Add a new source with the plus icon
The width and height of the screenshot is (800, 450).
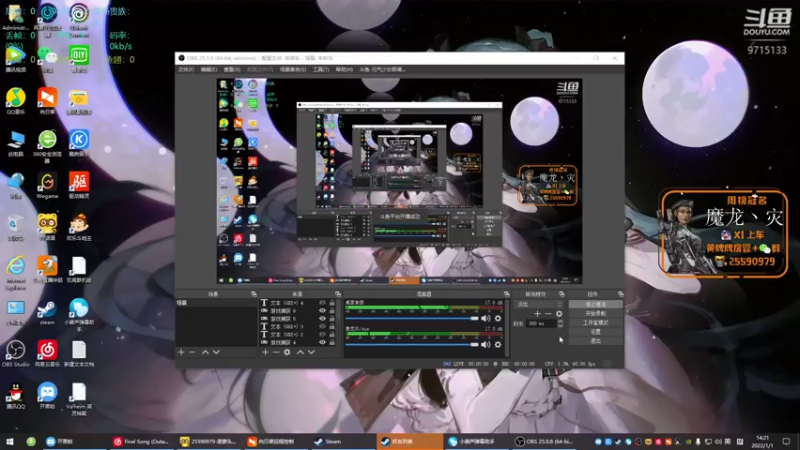click(265, 352)
